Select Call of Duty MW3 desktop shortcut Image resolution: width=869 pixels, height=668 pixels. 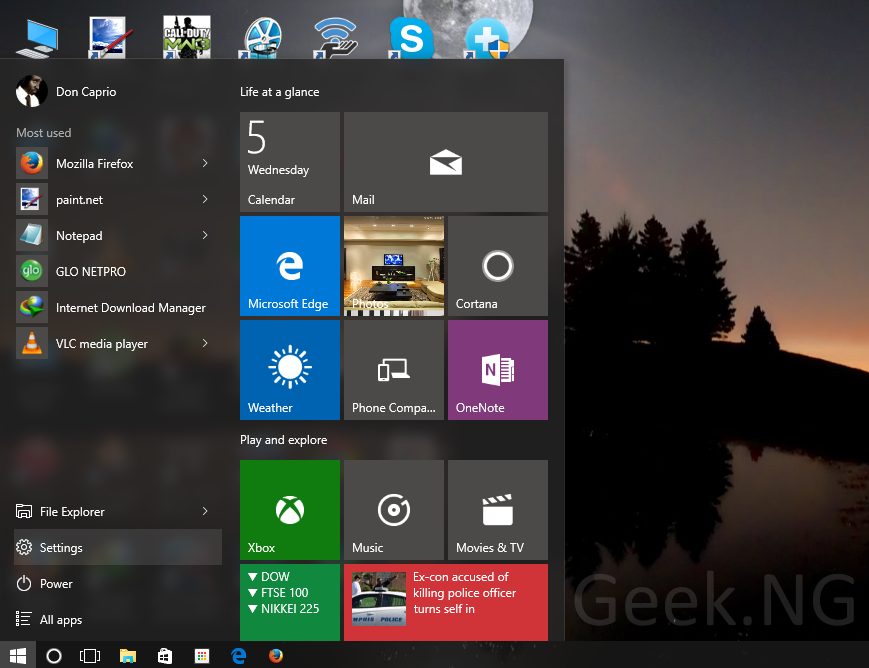pos(187,37)
